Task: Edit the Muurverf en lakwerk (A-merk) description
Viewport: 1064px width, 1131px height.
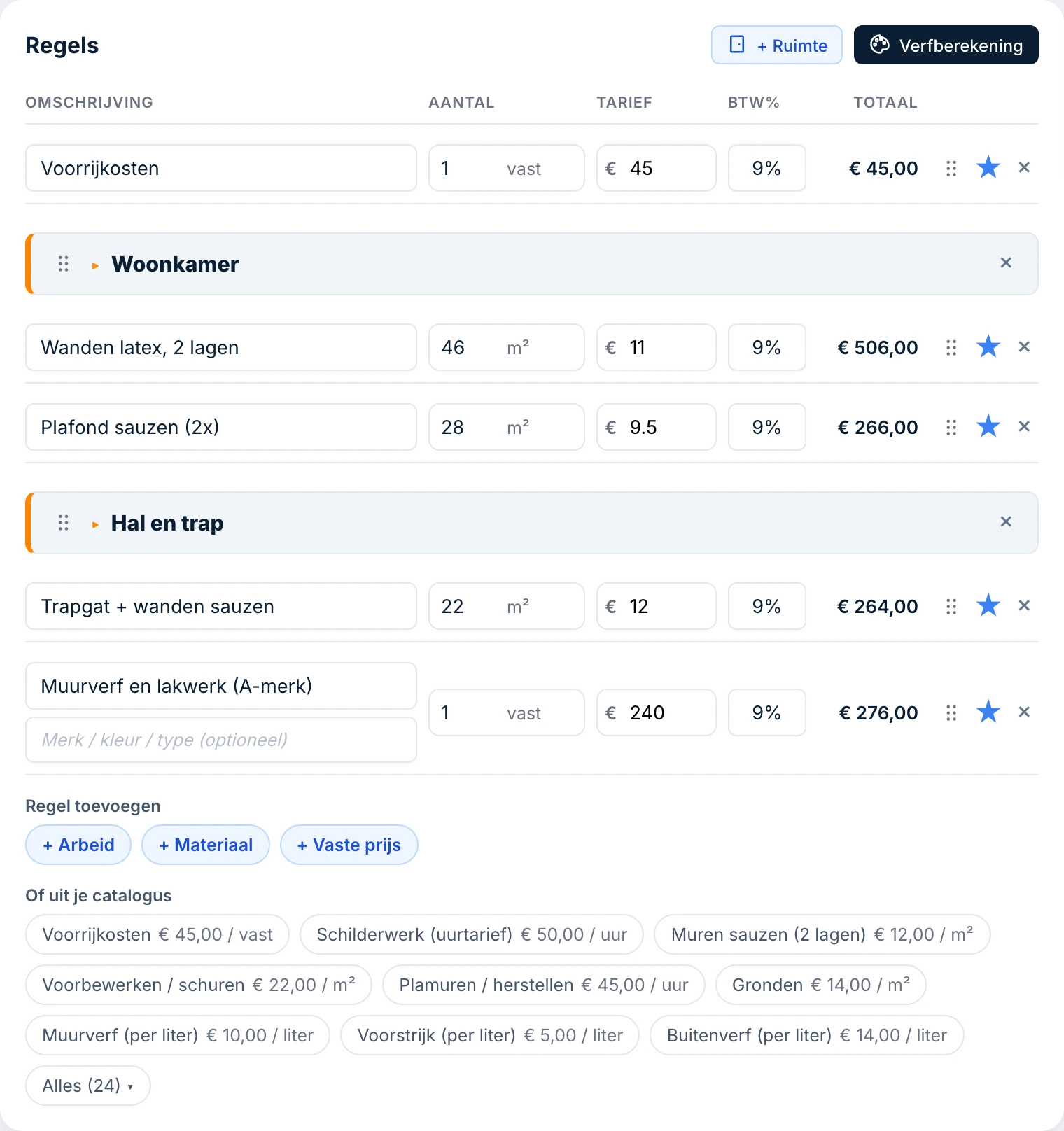Action: (221, 686)
